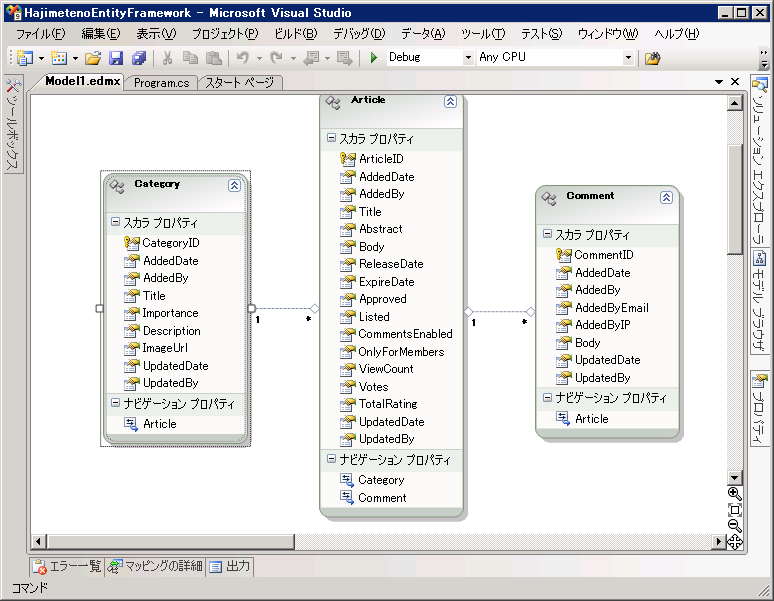Save the current file with the floppy icon
Screen dimensions: 774x601
point(116,58)
